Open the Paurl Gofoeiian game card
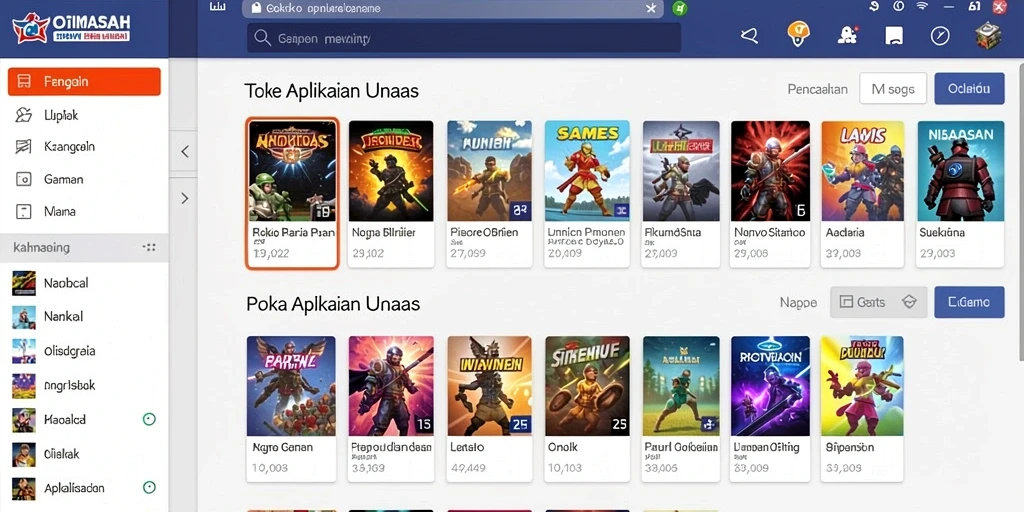 [x=680, y=409]
